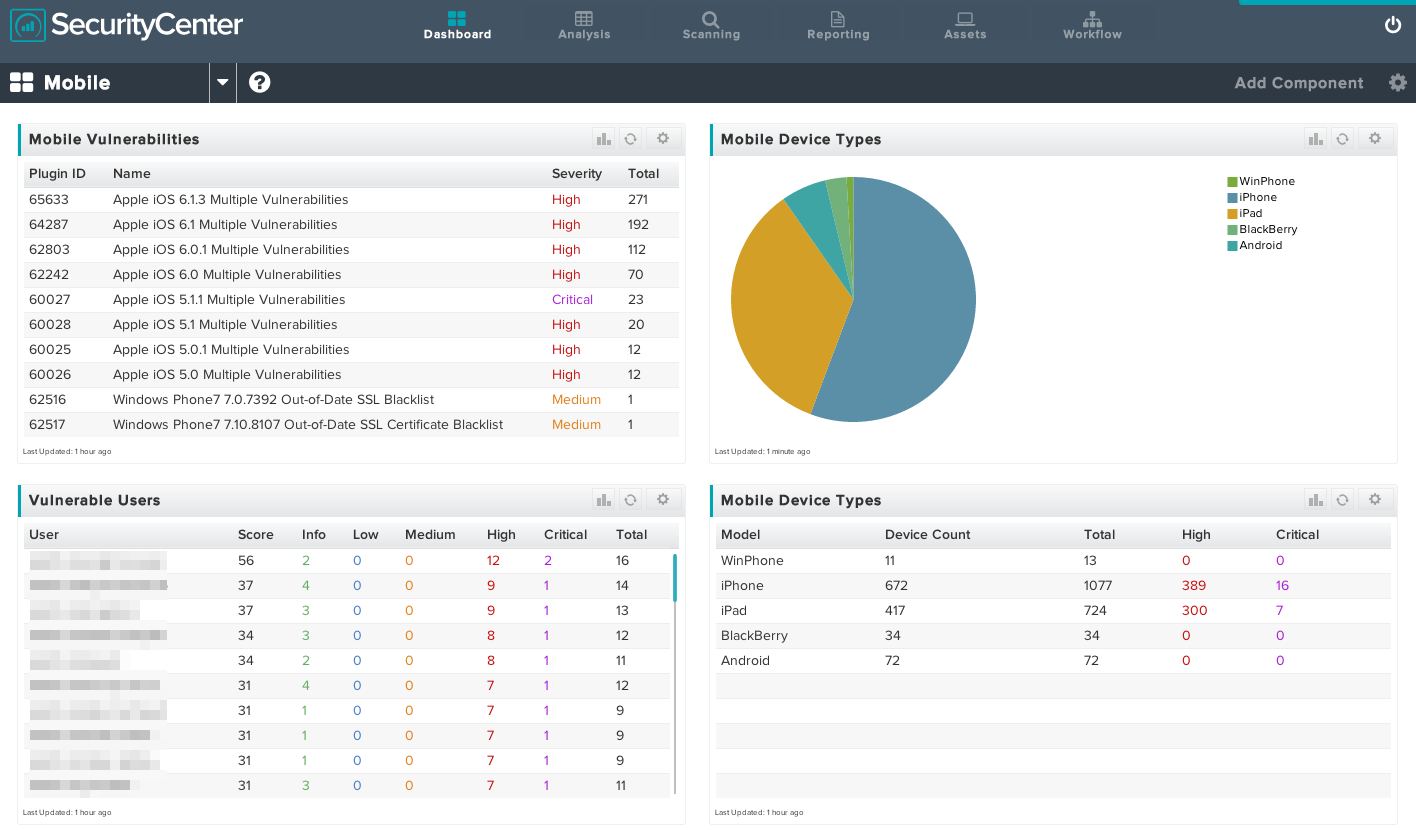Click the iPad legend color swatch
This screenshot has width=1416, height=830.
[1232, 214]
